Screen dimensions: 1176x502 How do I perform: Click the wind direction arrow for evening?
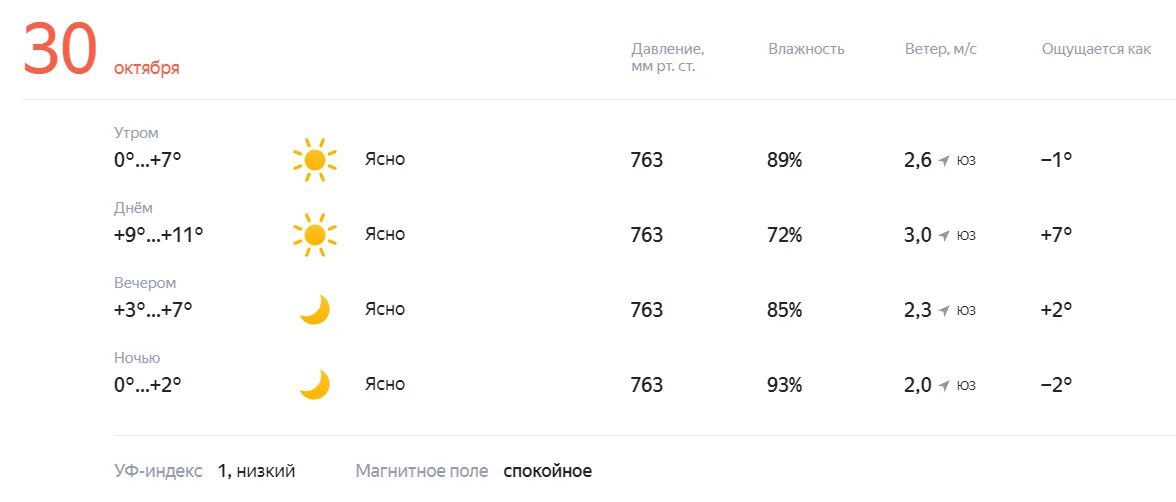pyautogui.click(x=943, y=311)
